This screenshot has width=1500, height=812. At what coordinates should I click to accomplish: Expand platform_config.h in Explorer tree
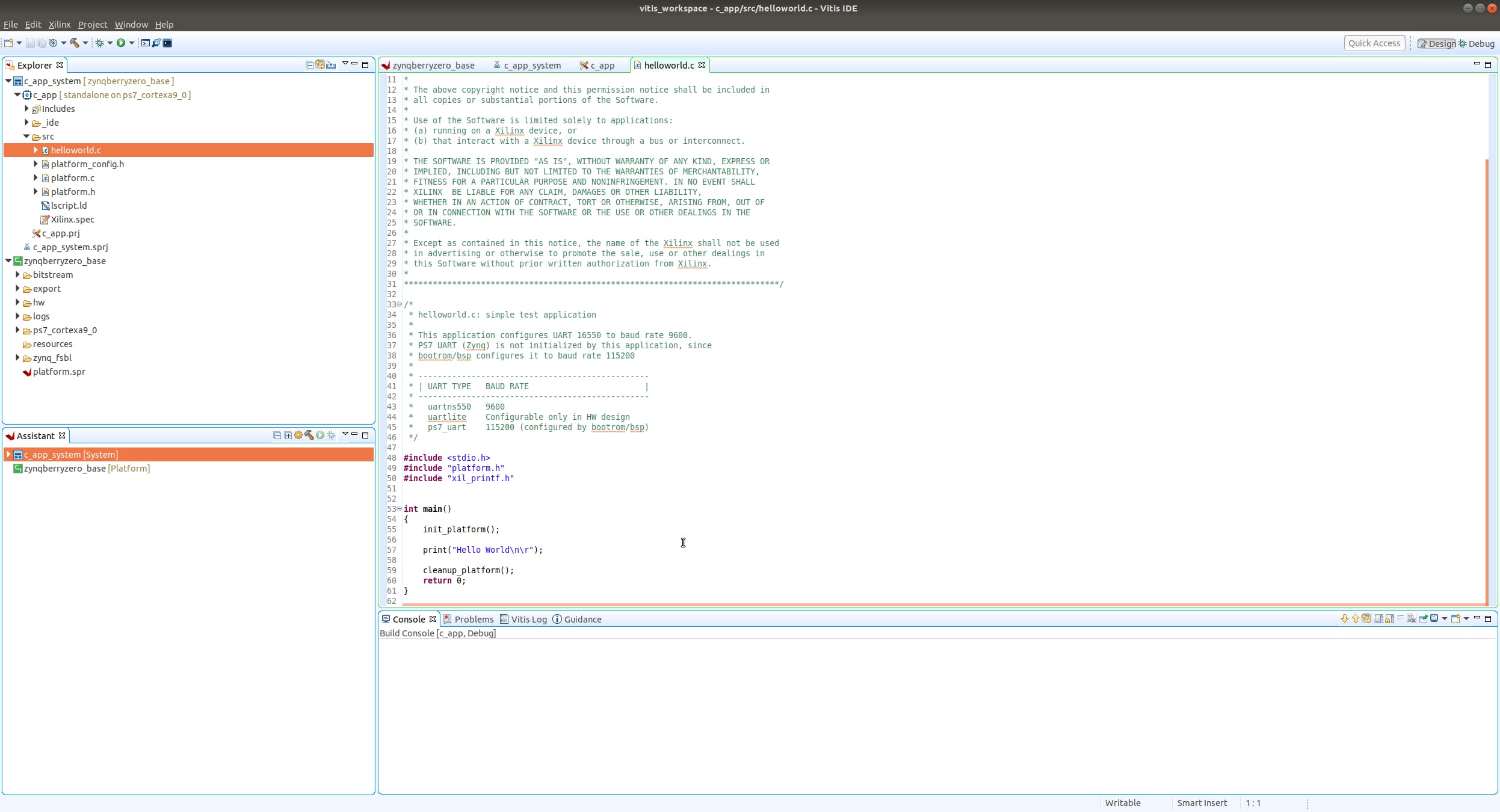coord(35,164)
